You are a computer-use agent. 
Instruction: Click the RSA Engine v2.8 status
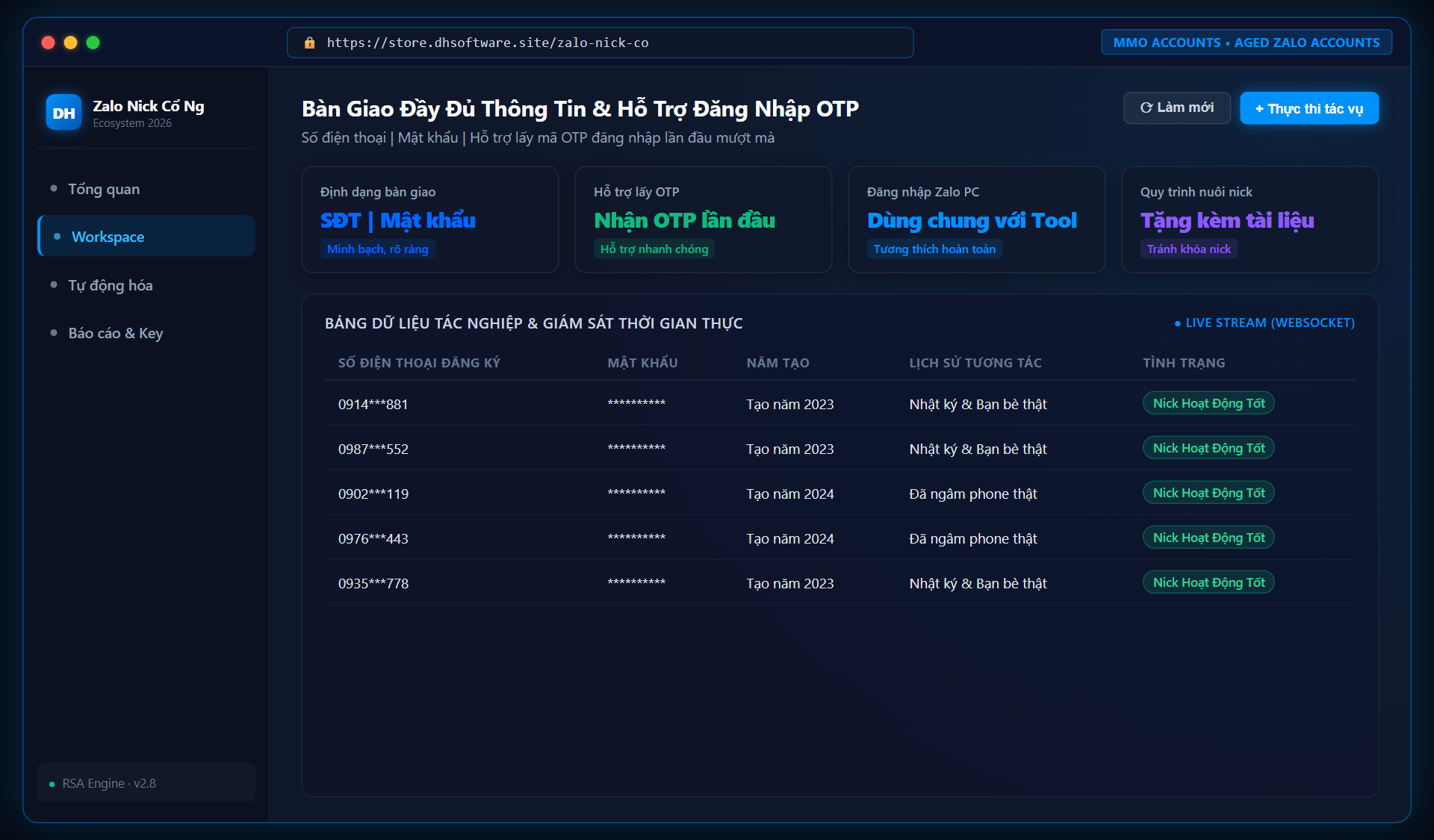pyautogui.click(x=146, y=783)
